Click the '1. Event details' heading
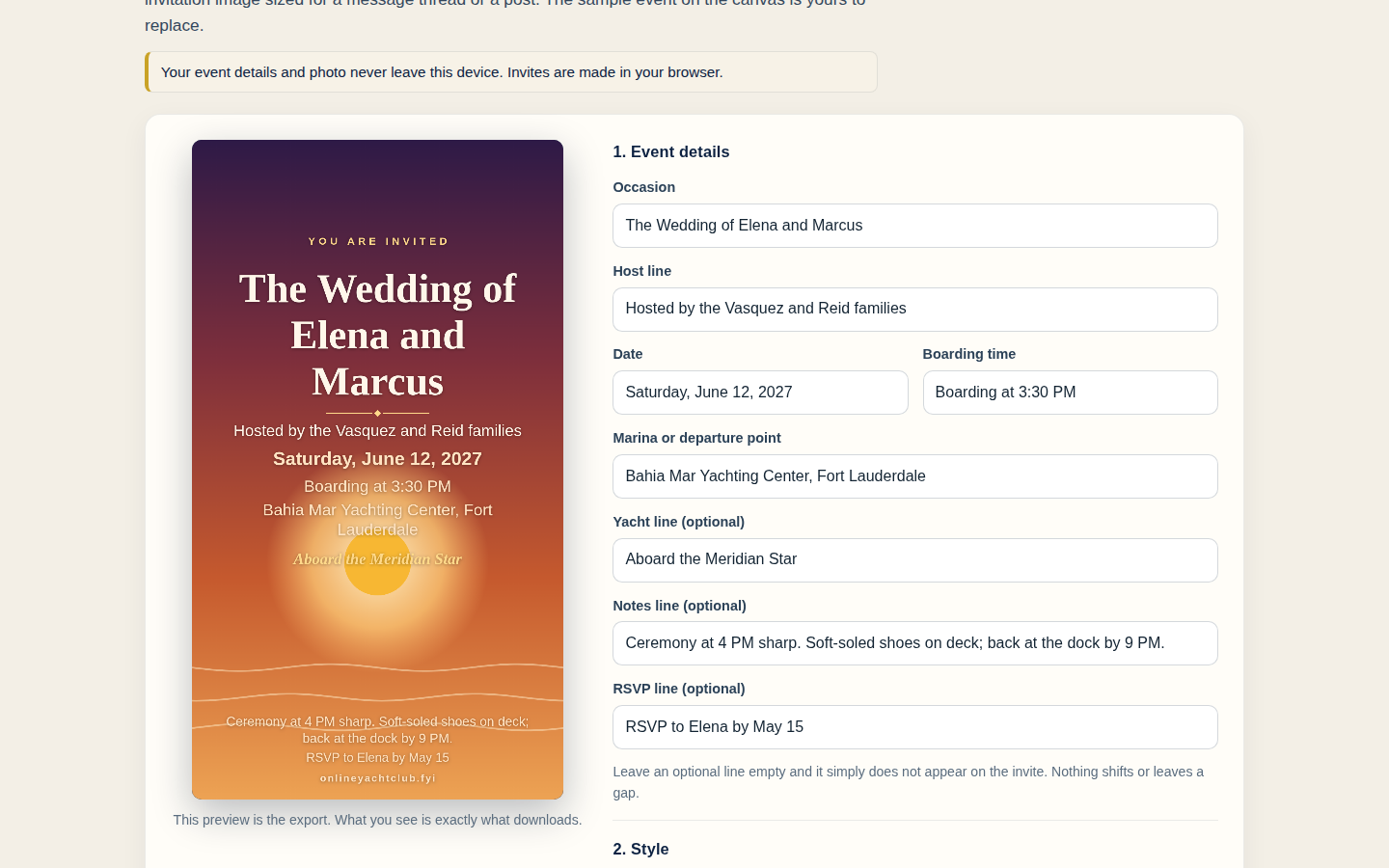1389x868 pixels. click(671, 152)
